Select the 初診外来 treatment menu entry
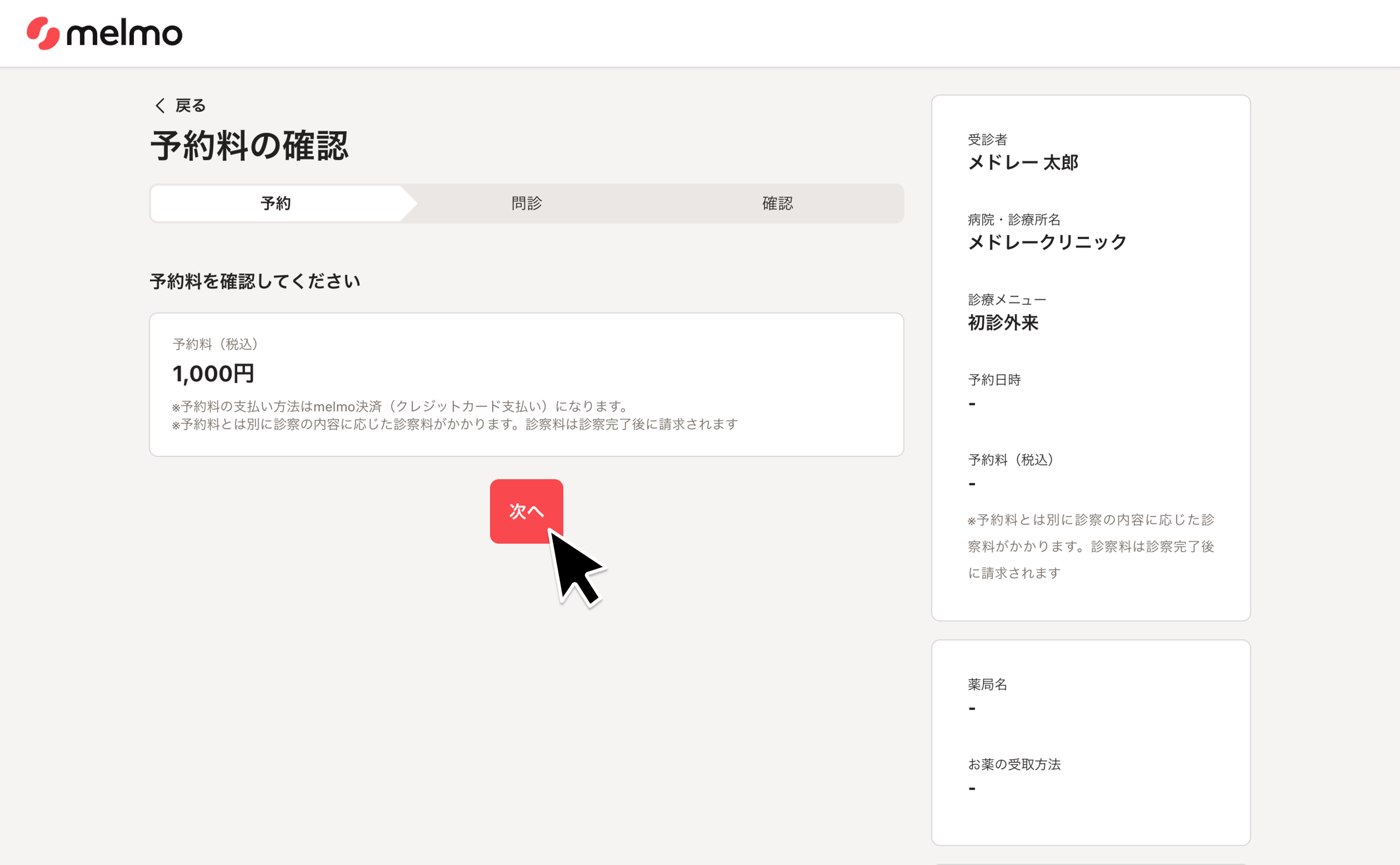Viewport: 1400px width, 865px height. [x=1004, y=323]
